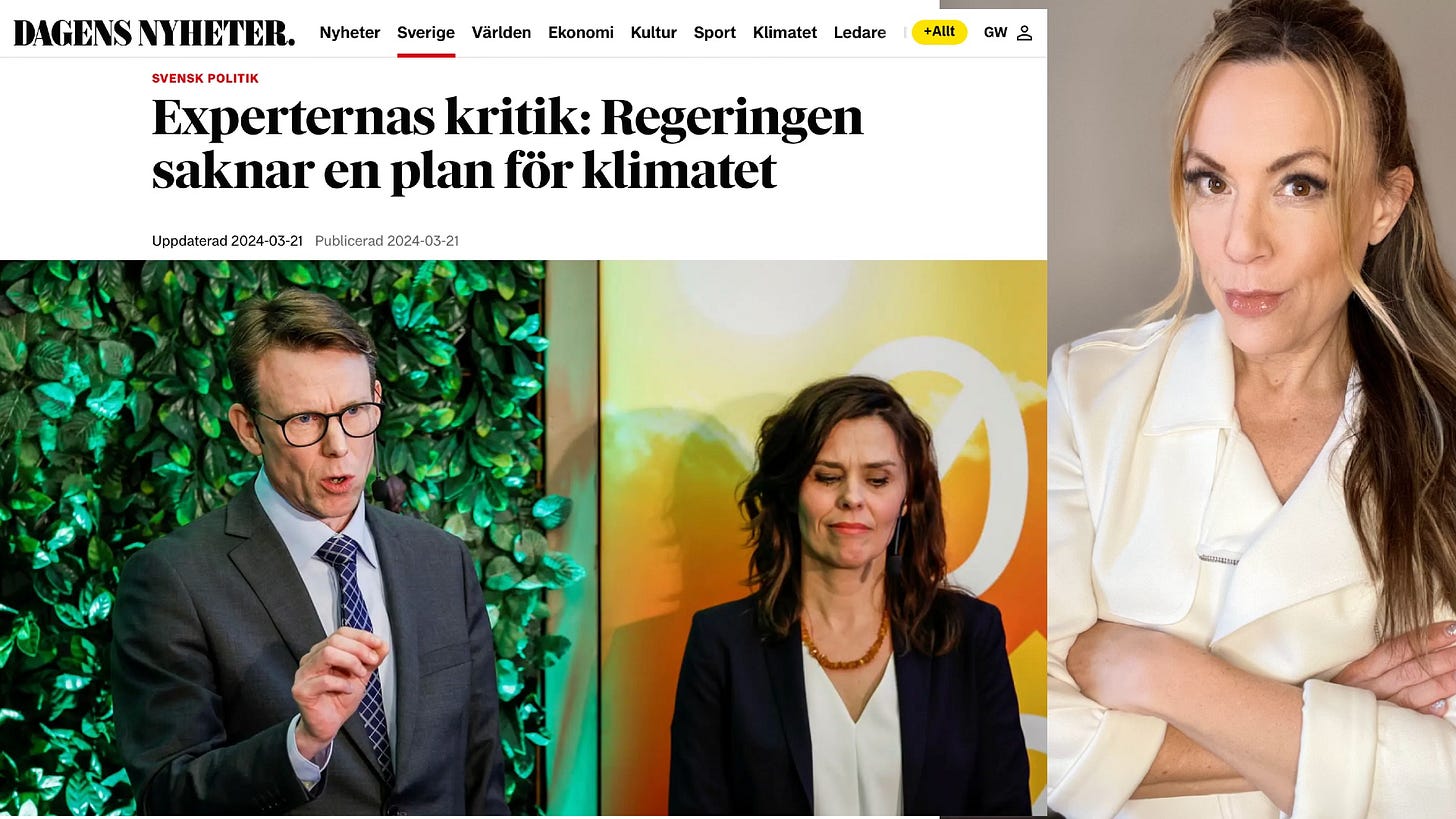Click the Uppdaterad 2024-03-21 date
Viewport: 1456px width, 819px height.
[x=227, y=241]
